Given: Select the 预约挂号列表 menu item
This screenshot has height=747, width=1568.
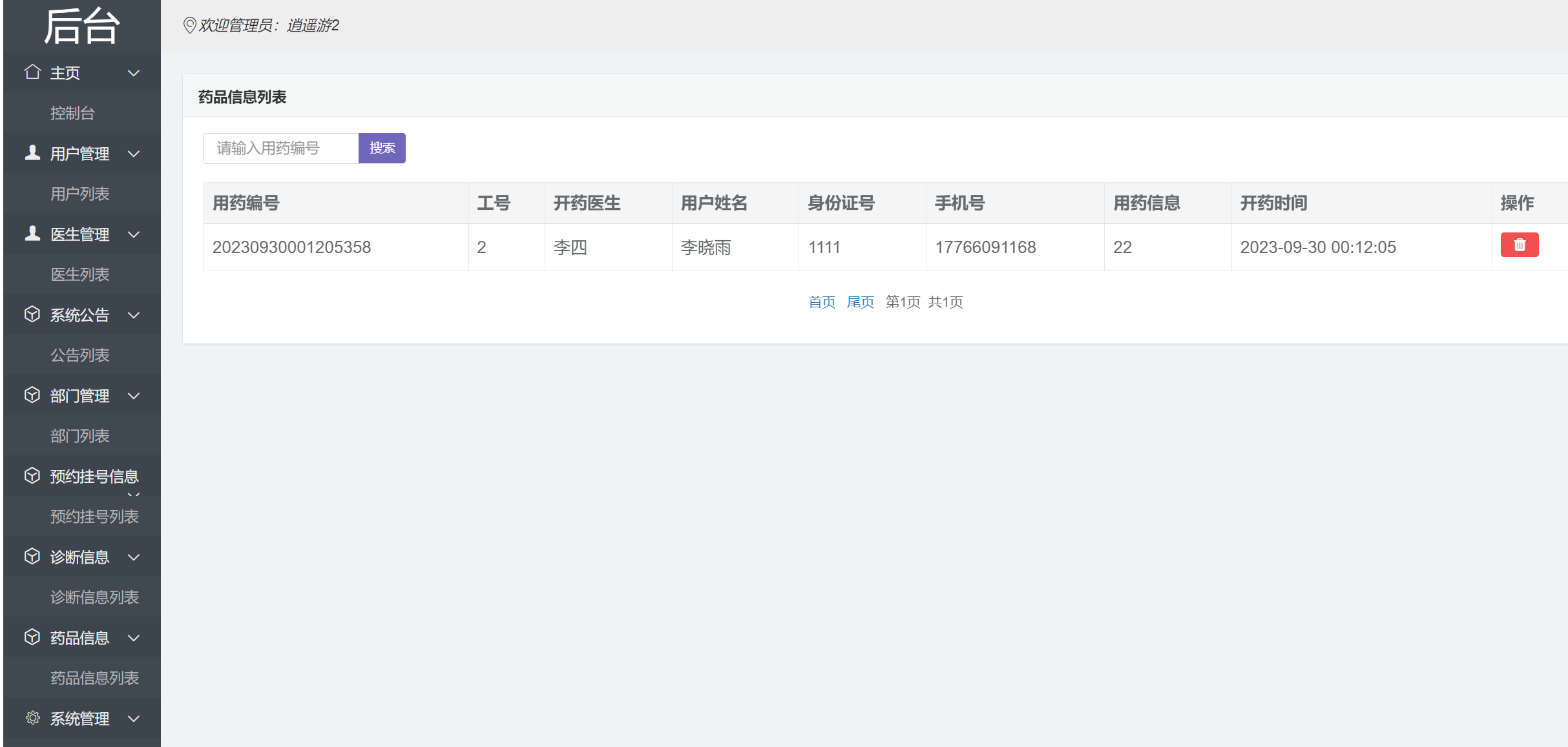Looking at the screenshot, I should click(94, 516).
